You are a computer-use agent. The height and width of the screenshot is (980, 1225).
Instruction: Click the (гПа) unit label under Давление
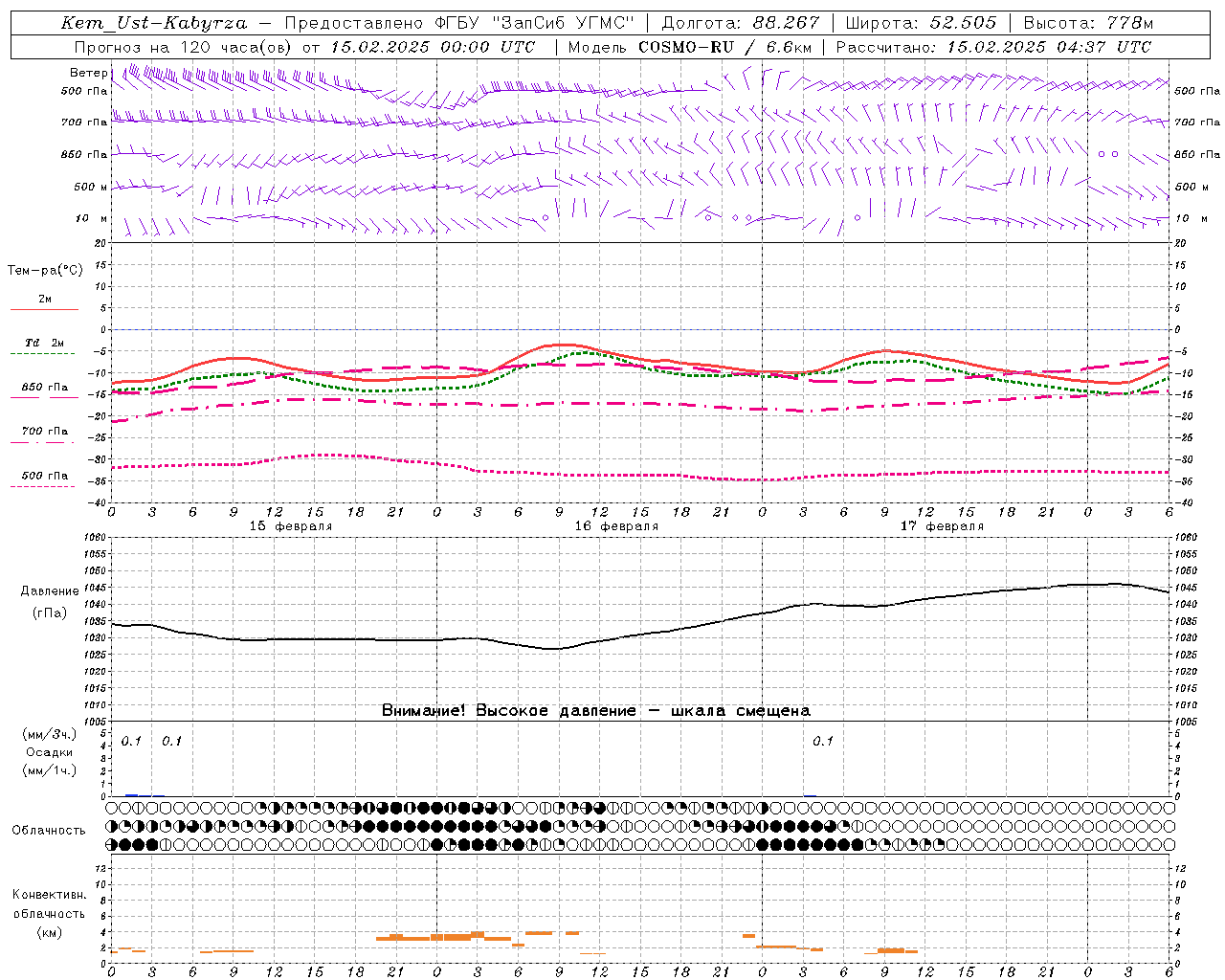[50, 613]
